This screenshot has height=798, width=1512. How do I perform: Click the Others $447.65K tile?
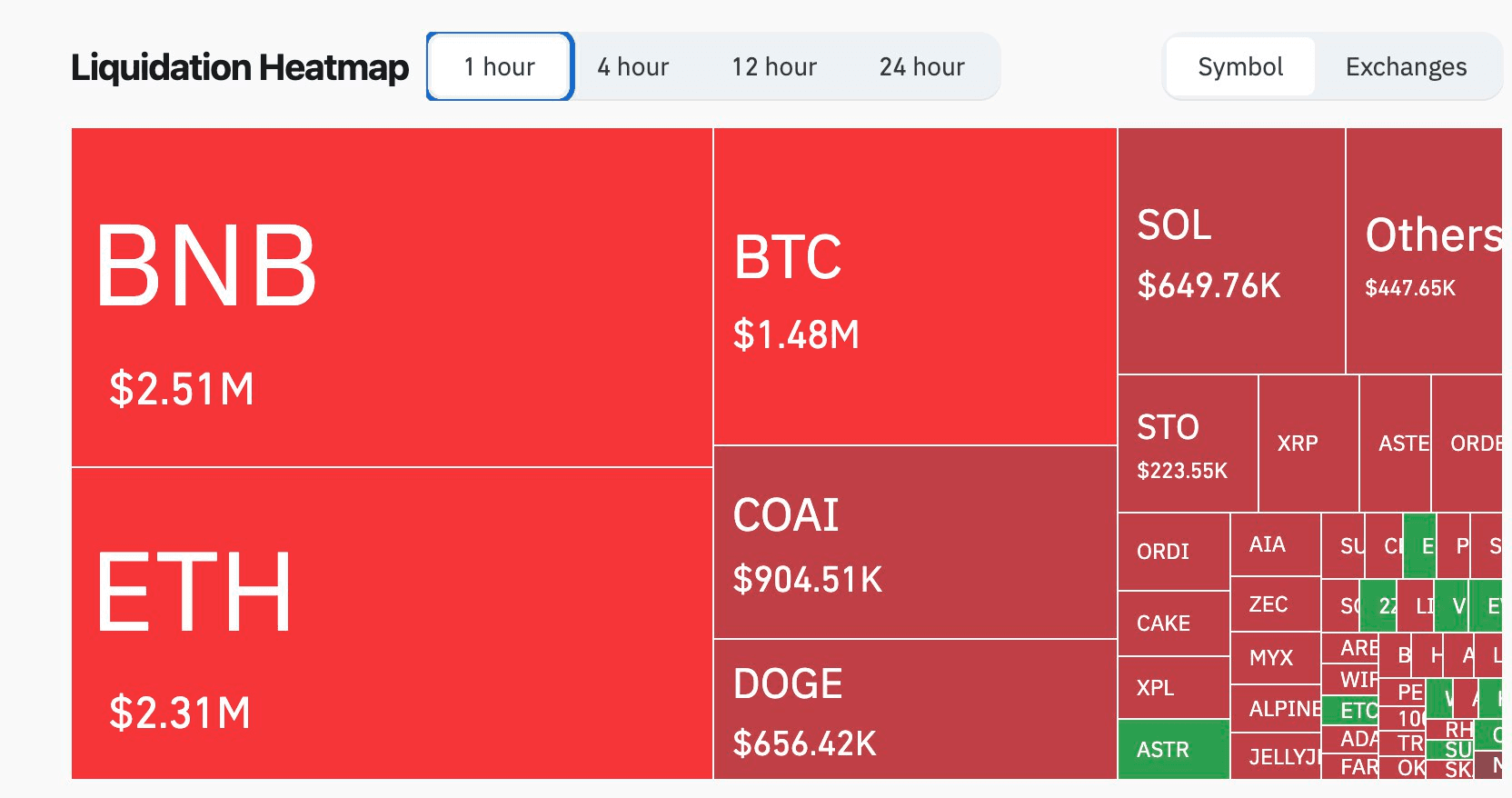click(x=1424, y=251)
